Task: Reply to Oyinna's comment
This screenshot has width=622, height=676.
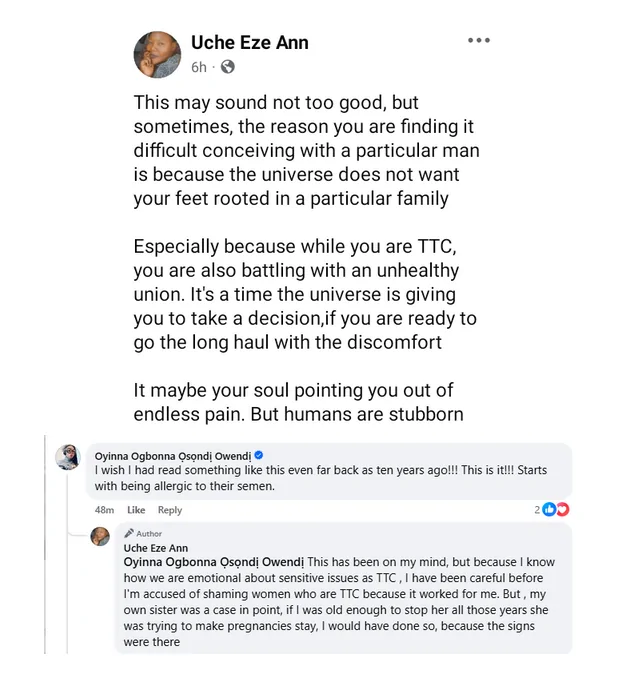Action: pos(170,509)
